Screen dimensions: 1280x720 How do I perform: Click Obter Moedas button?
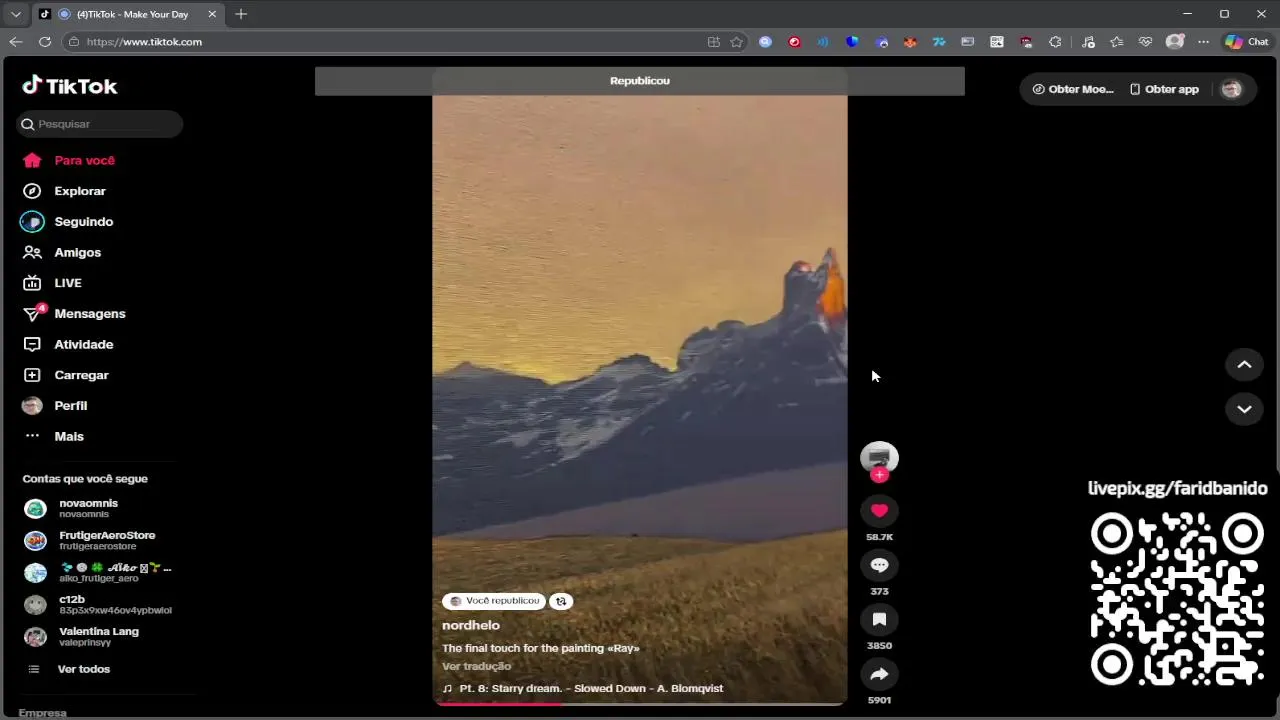tap(1072, 89)
